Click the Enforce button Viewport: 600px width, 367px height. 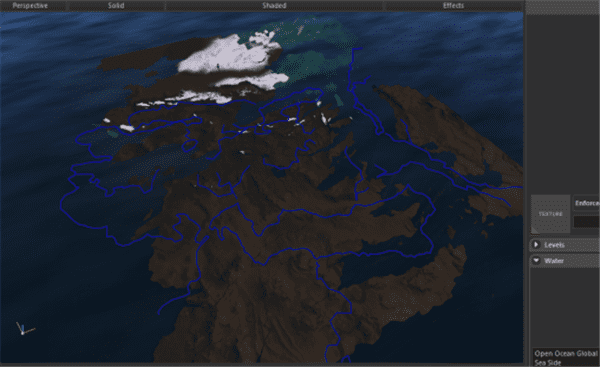[x=587, y=203]
